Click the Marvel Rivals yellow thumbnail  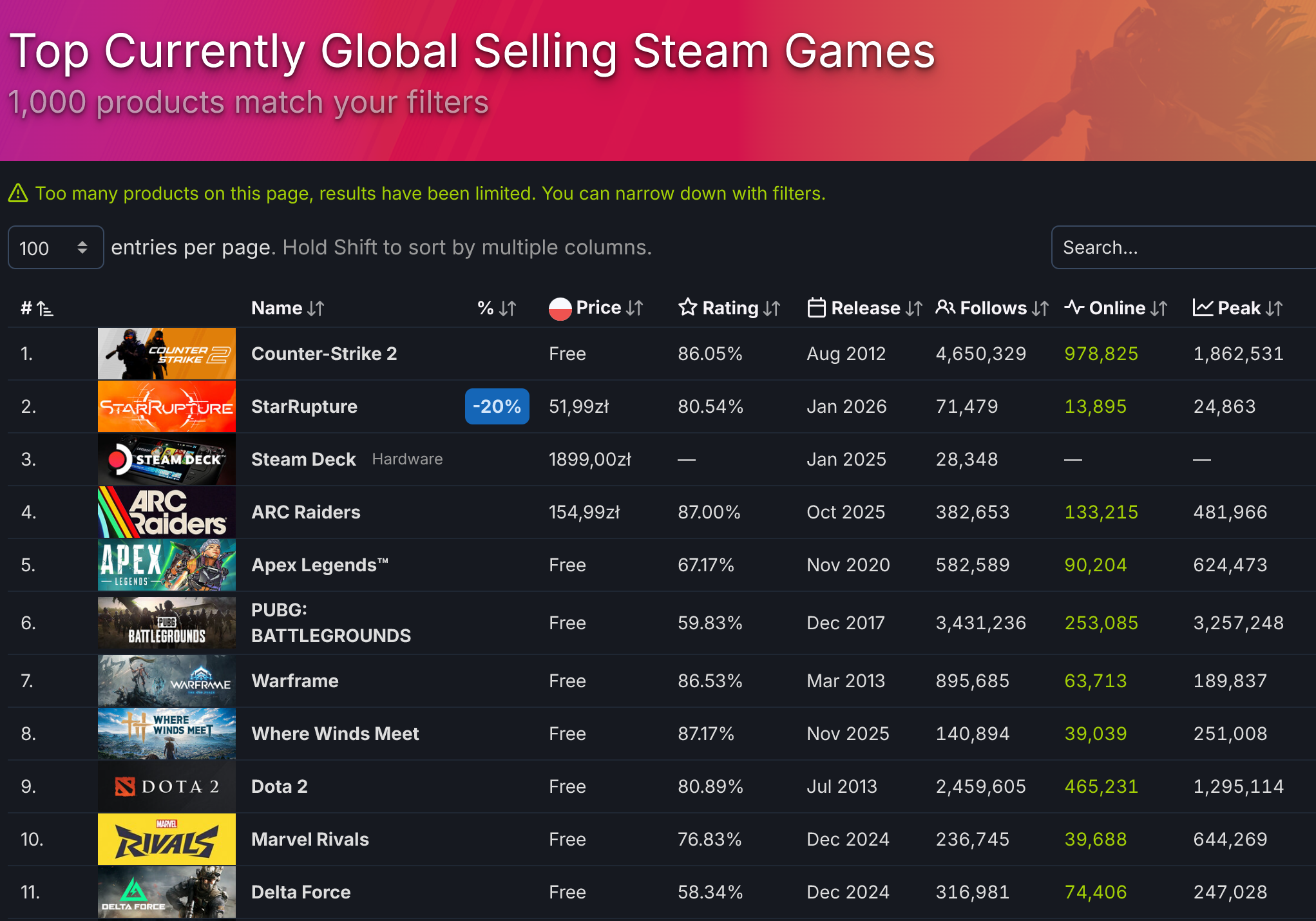(x=166, y=839)
